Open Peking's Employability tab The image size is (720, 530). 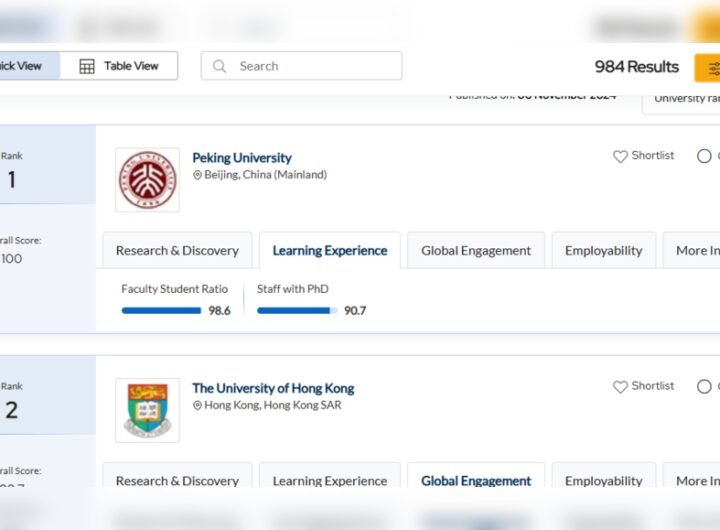(x=603, y=250)
